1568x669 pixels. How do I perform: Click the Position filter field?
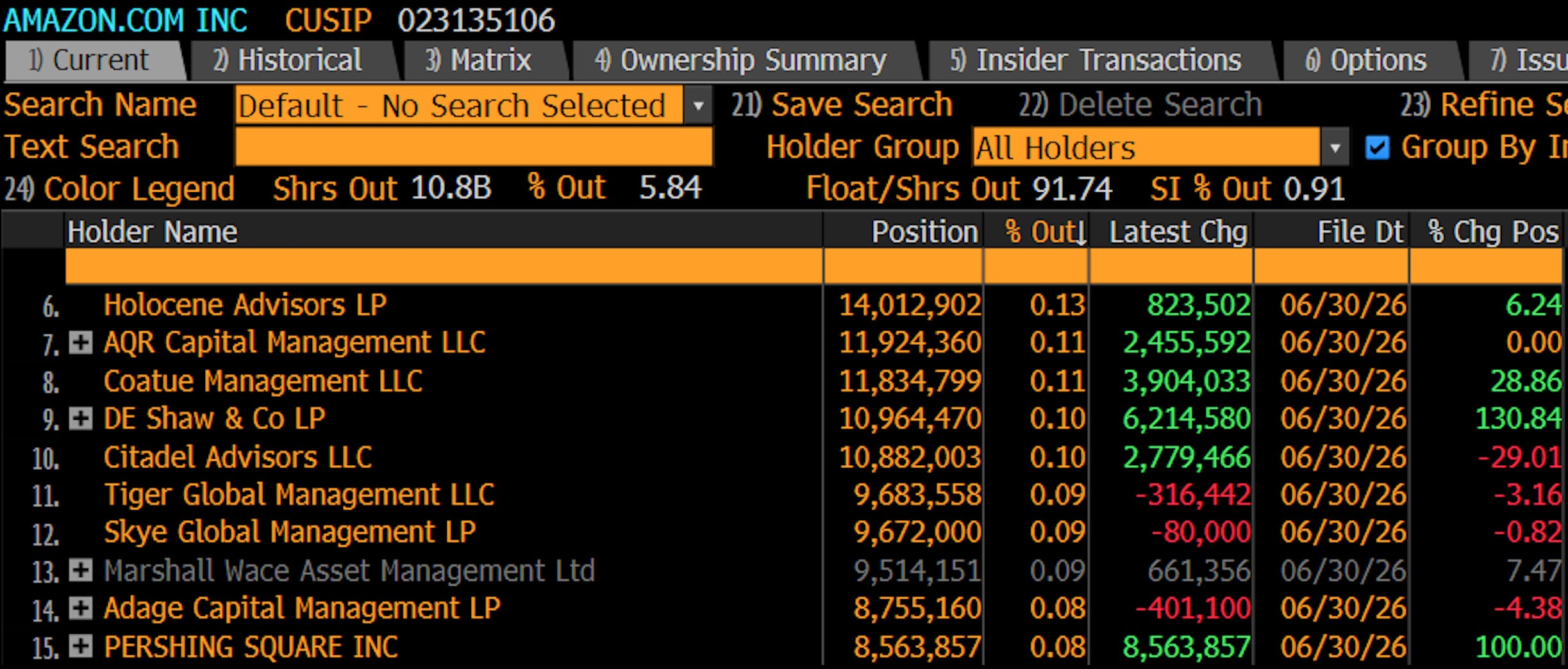click(903, 266)
